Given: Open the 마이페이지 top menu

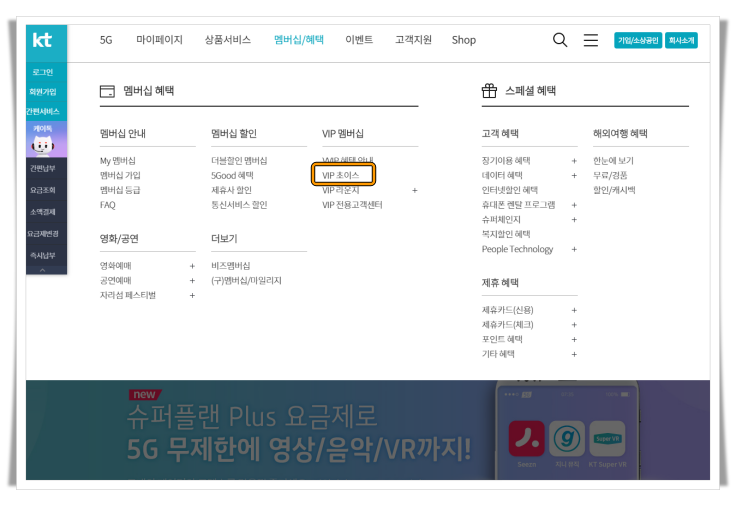Looking at the screenshot, I should click(x=160, y=40).
